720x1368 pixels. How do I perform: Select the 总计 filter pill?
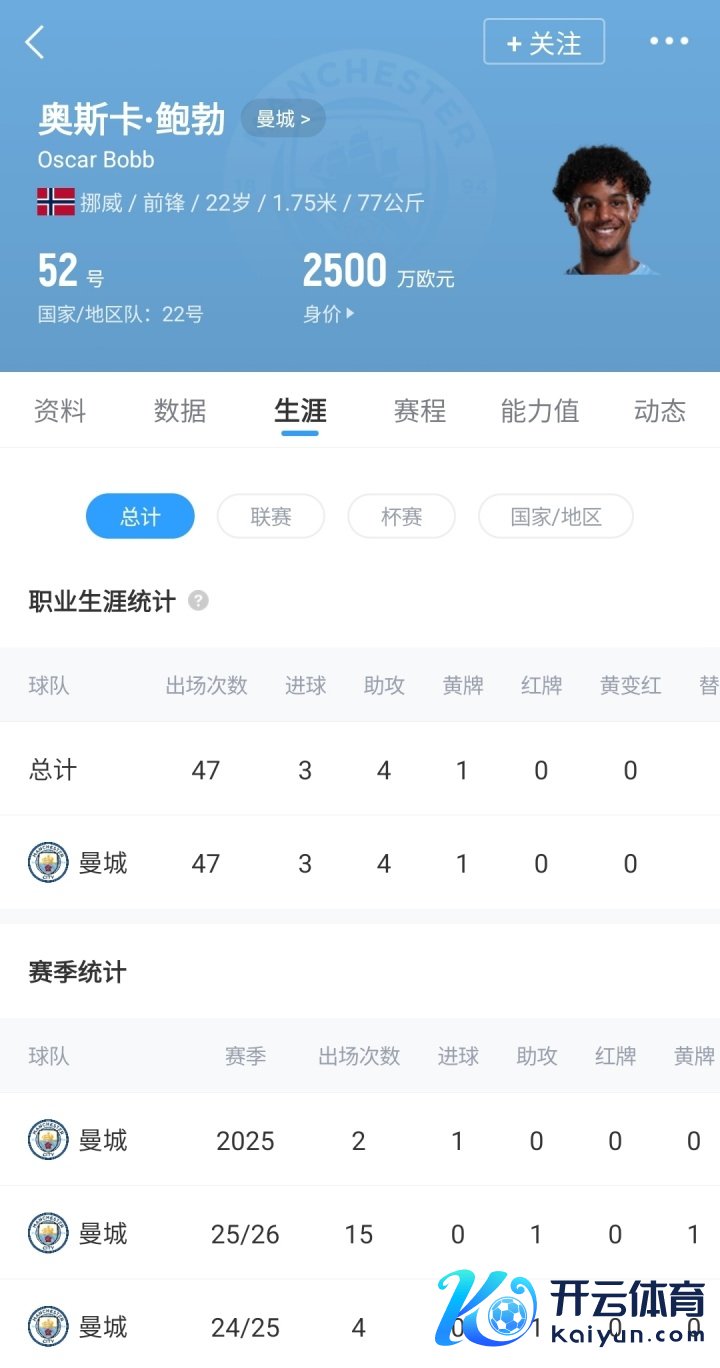140,517
